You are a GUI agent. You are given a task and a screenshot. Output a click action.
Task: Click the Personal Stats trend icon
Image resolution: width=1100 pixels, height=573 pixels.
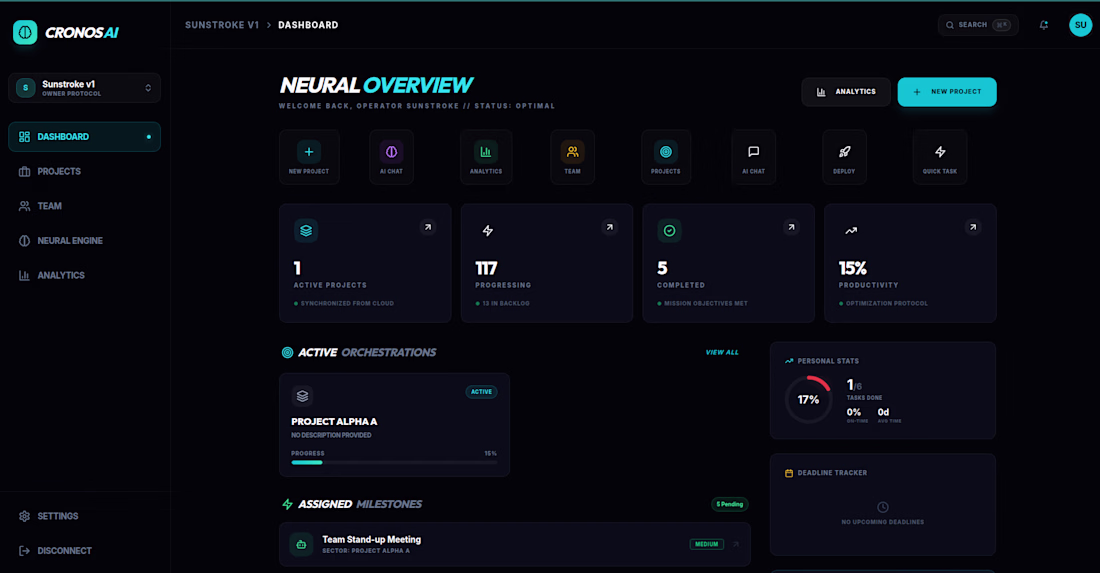(789, 361)
